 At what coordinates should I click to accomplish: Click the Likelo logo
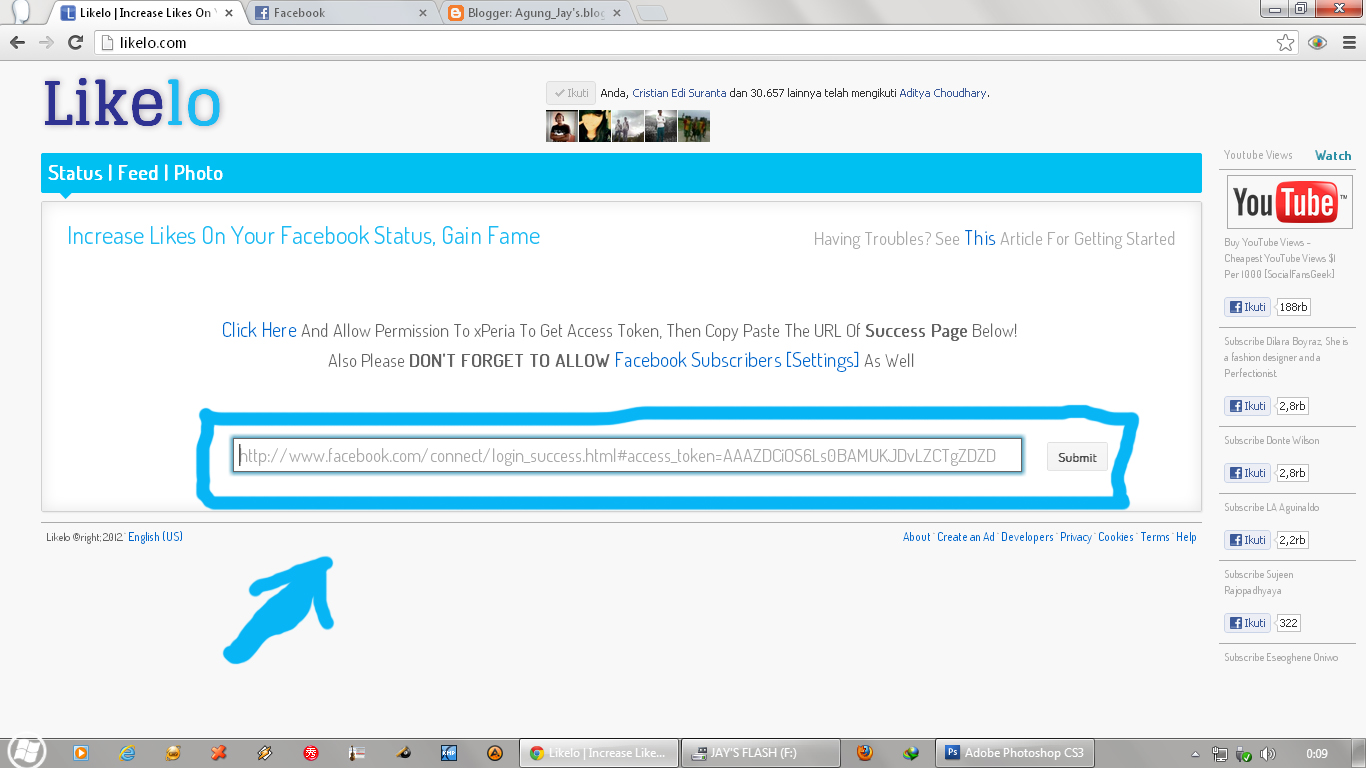pos(131,104)
